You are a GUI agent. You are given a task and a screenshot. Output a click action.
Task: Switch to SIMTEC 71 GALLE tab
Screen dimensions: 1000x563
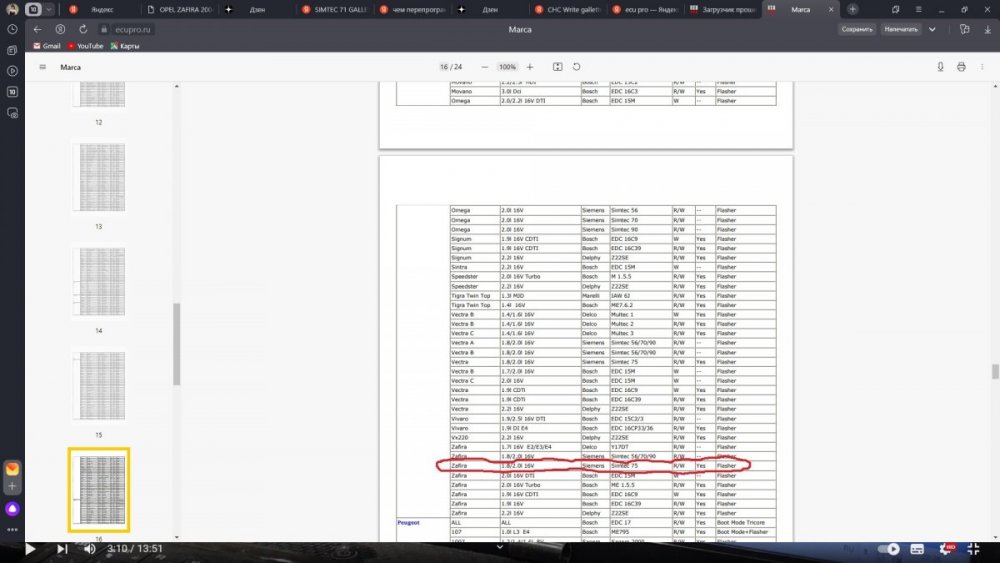click(x=335, y=10)
